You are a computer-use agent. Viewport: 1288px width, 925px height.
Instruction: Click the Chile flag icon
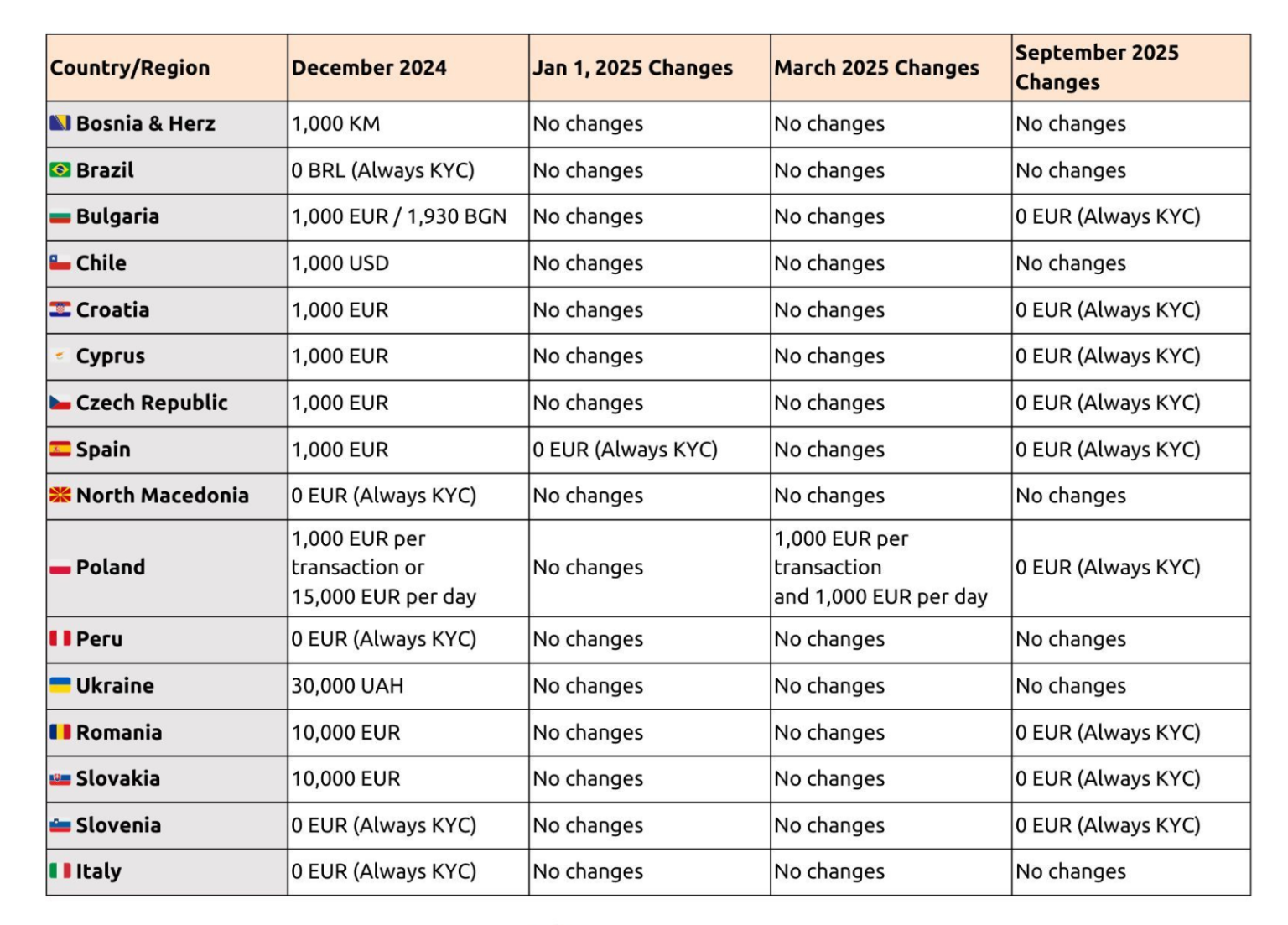tap(60, 263)
